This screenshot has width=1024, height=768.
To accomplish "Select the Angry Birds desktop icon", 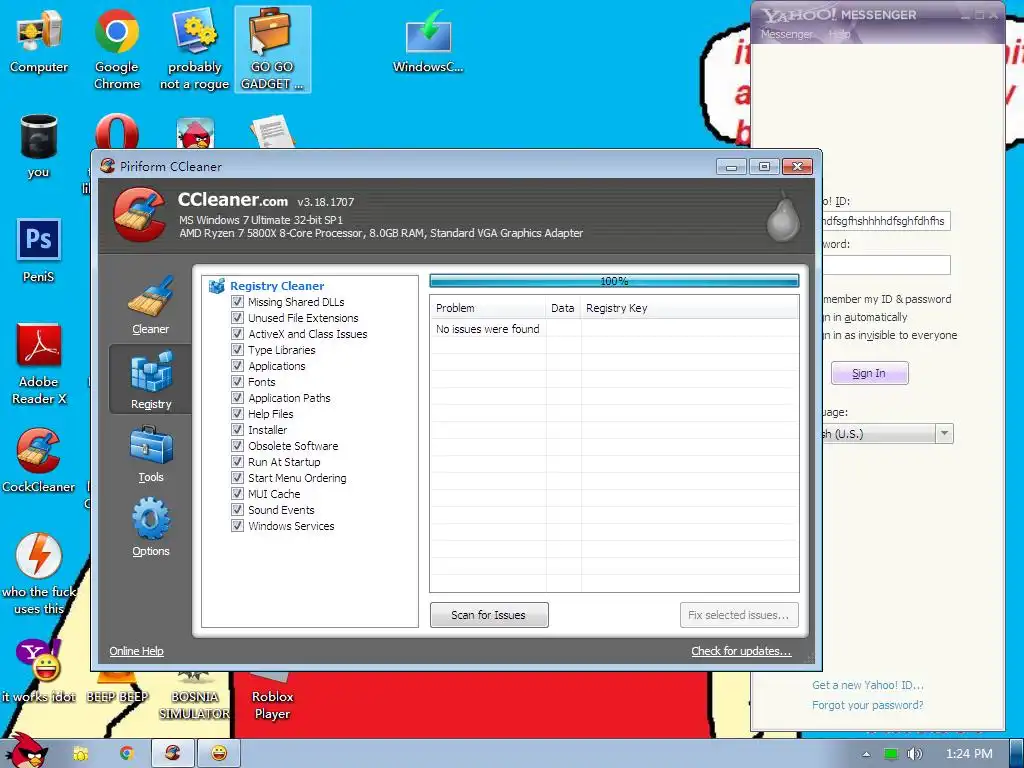I will point(195,133).
